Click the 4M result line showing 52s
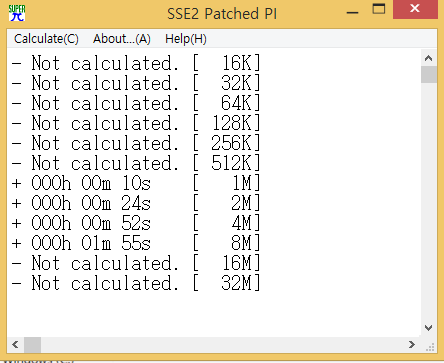Screen dimensions: 444x363 [x=136, y=223]
